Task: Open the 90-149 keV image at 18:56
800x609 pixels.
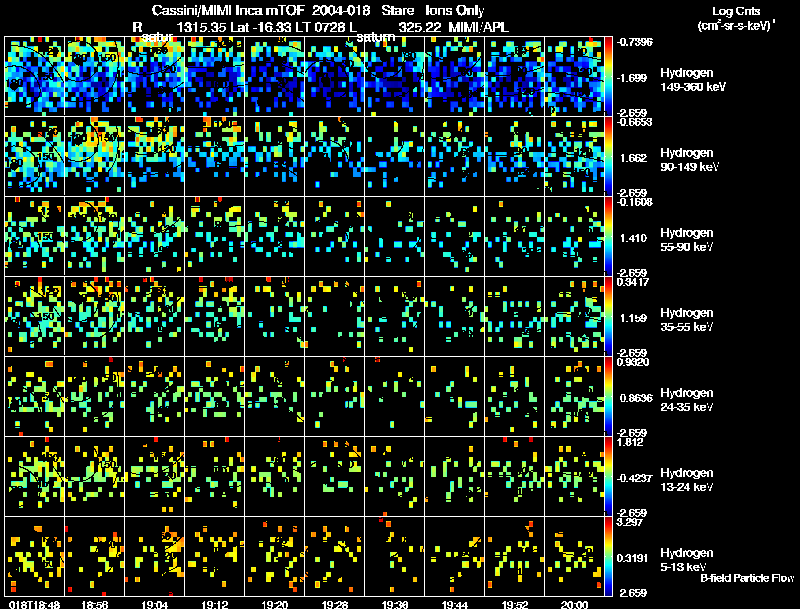Action: tap(94, 156)
